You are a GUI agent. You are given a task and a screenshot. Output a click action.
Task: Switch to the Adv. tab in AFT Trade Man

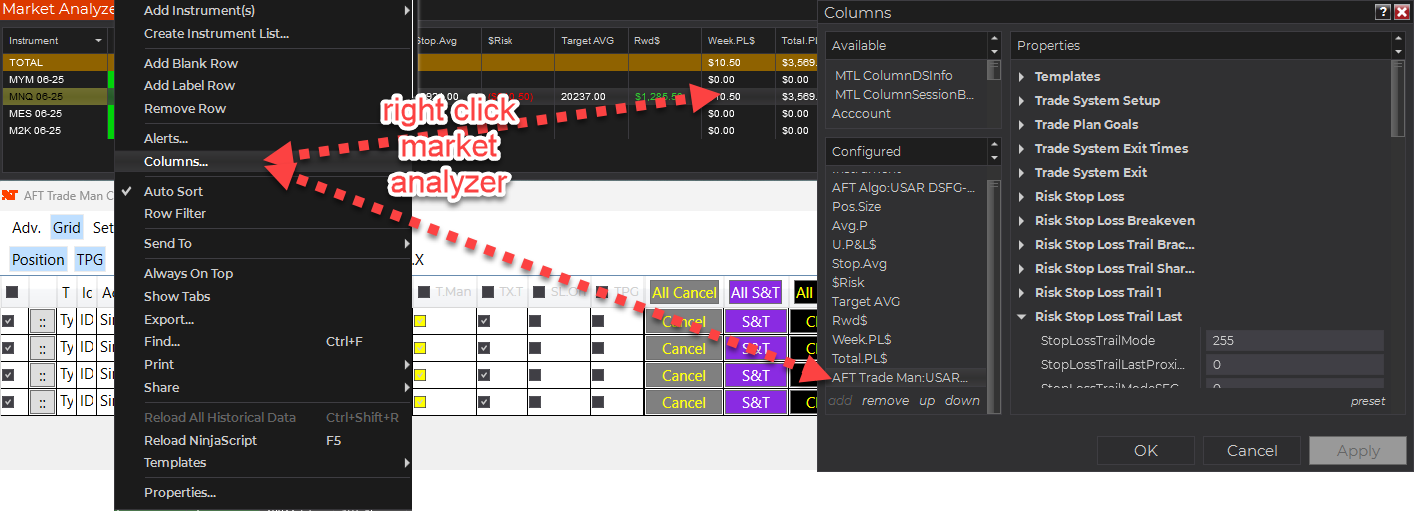(26, 227)
